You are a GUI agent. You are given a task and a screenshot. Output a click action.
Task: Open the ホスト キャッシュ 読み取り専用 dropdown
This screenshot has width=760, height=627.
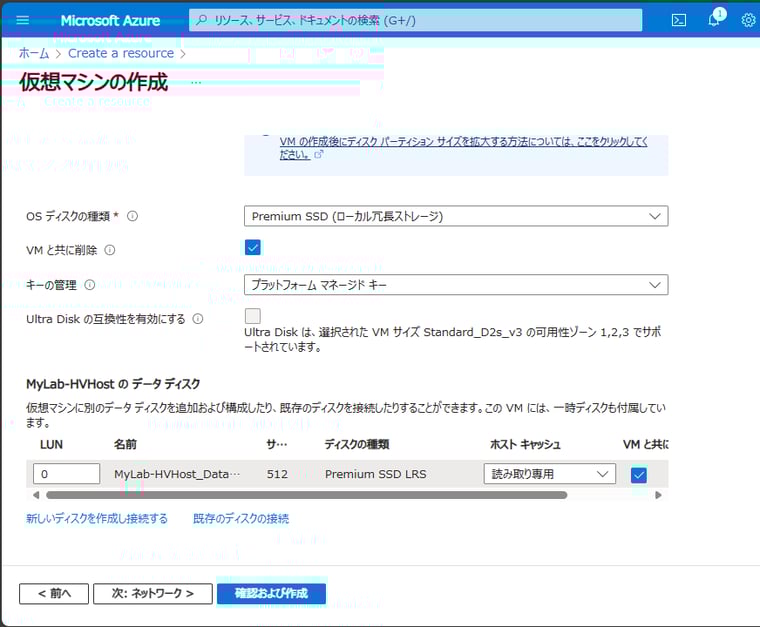(x=550, y=474)
